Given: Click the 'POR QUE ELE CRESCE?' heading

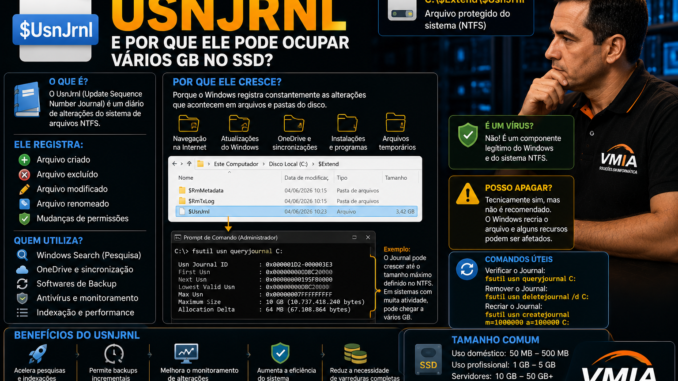Looking at the screenshot, I should (227, 82).
